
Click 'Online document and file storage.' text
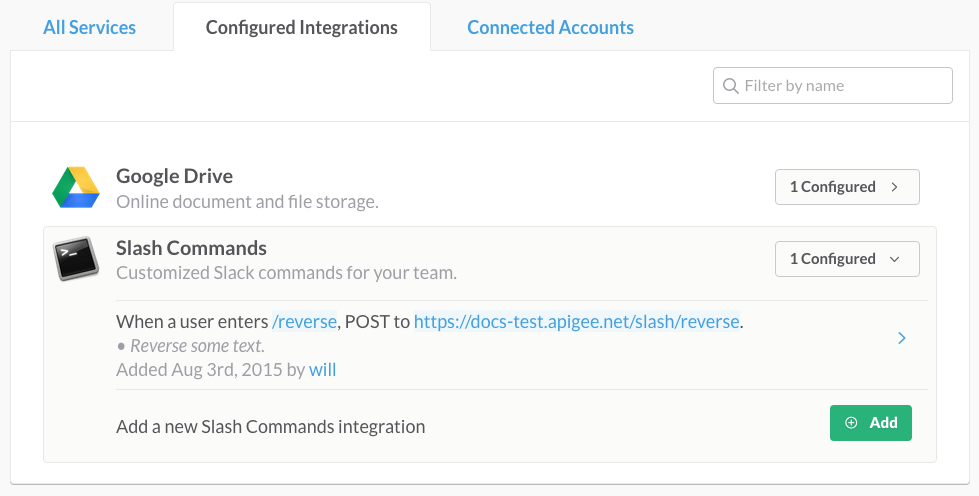(x=247, y=202)
